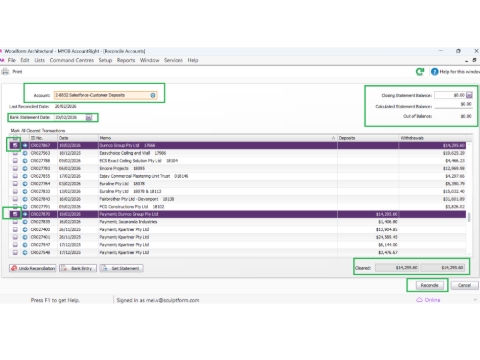
Task: Click the Get Statement button
Action: 122,268
